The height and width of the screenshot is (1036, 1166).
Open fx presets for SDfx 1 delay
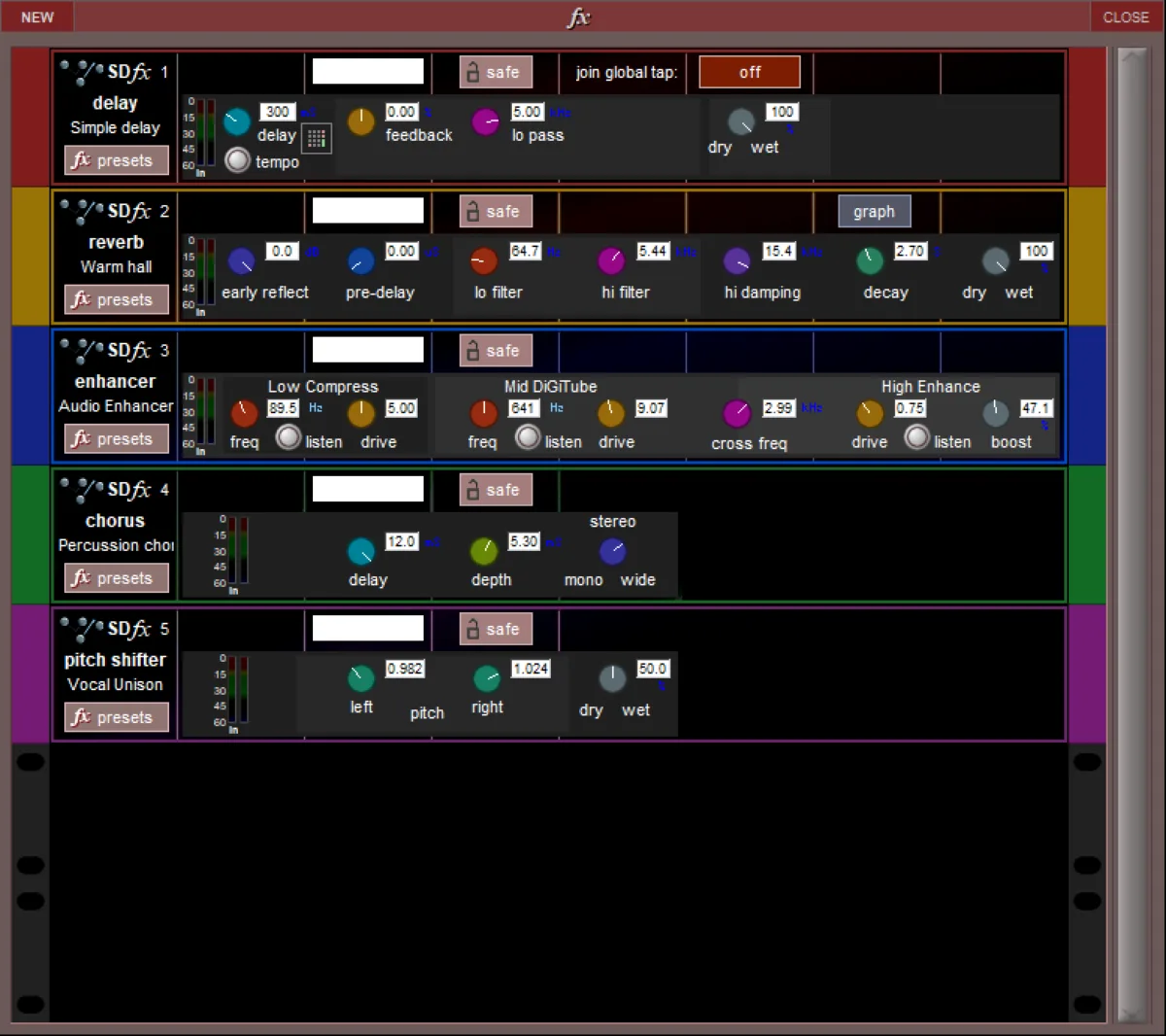coord(117,160)
